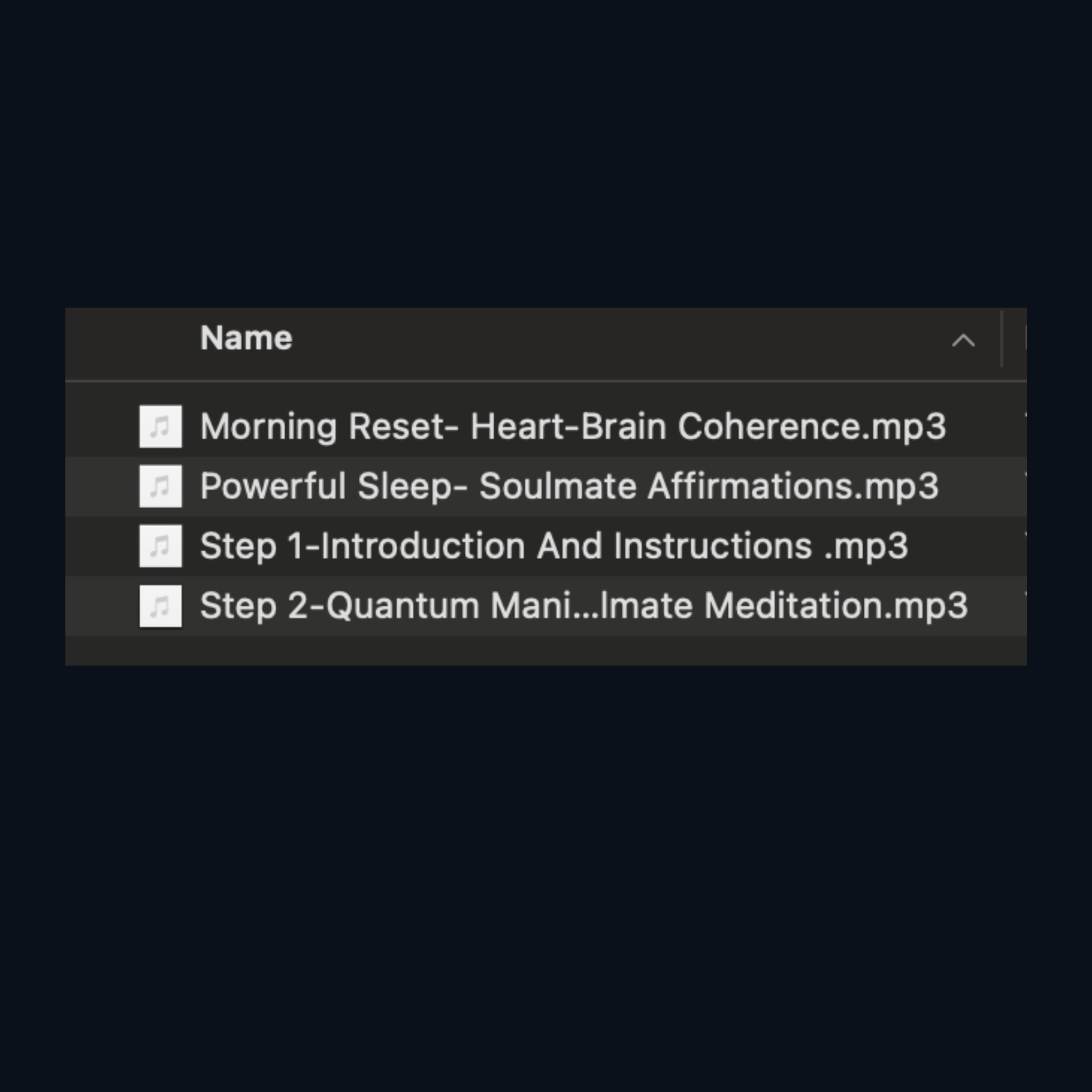Select the Step 1 Introduction file icon
Image resolution: width=1092 pixels, height=1092 pixels.
click(160, 546)
